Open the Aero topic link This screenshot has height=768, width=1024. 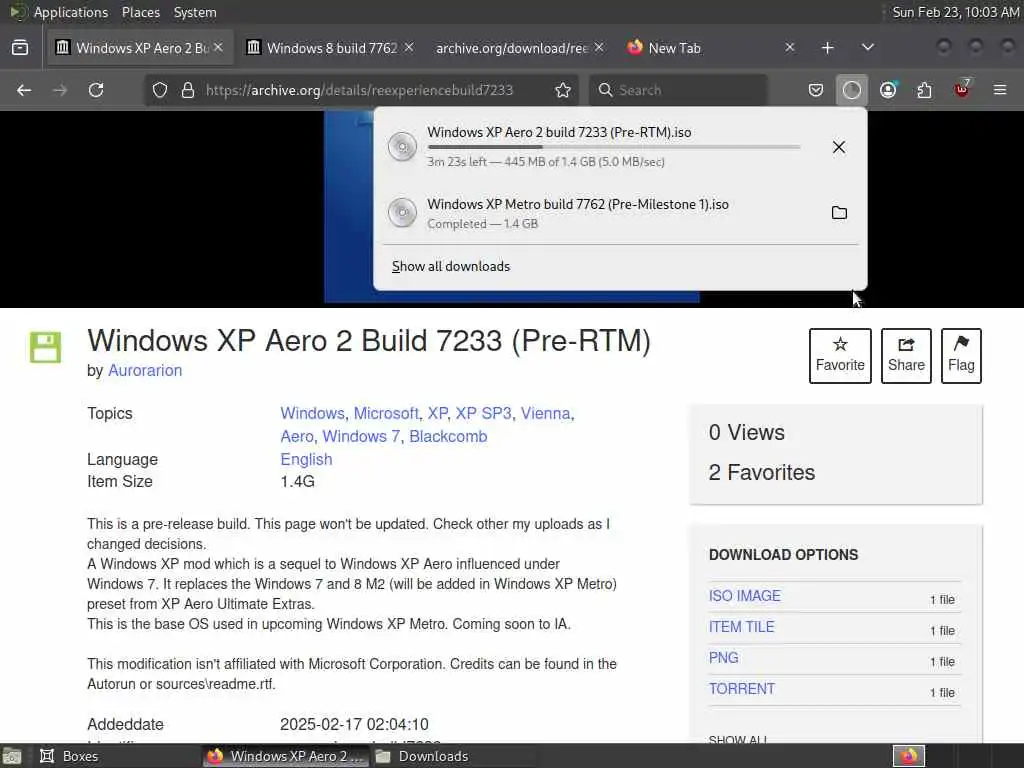297,436
